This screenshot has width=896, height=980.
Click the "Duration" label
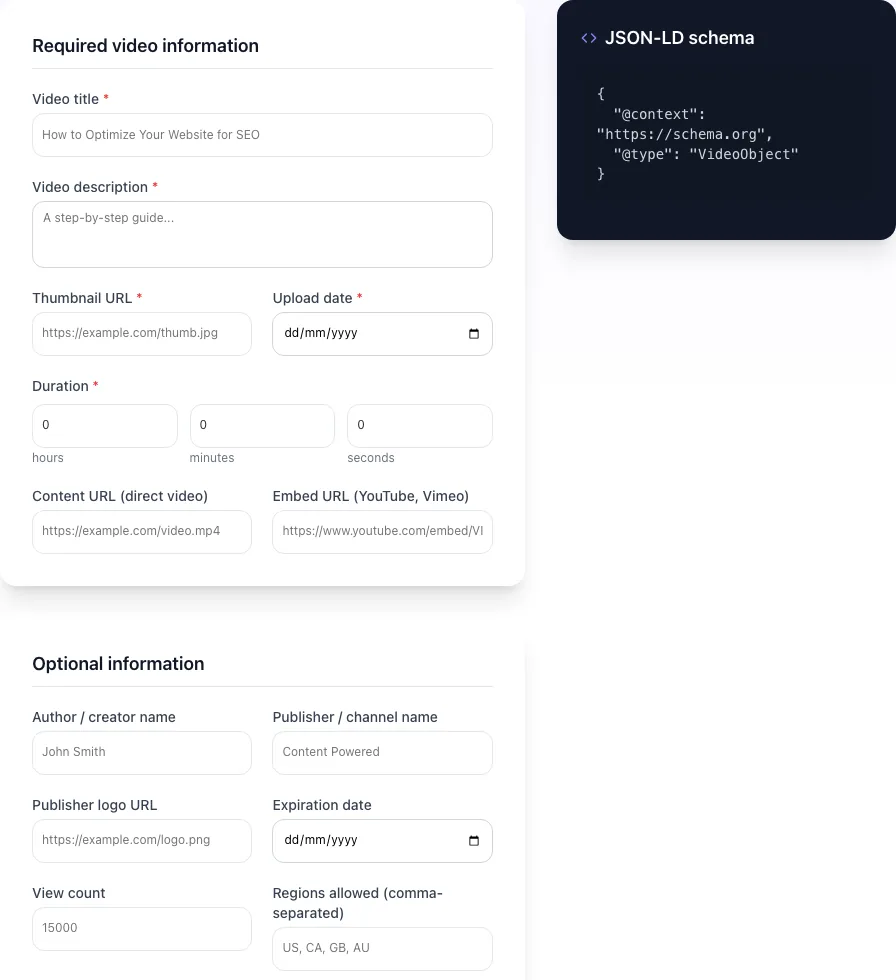coord(60,386)
